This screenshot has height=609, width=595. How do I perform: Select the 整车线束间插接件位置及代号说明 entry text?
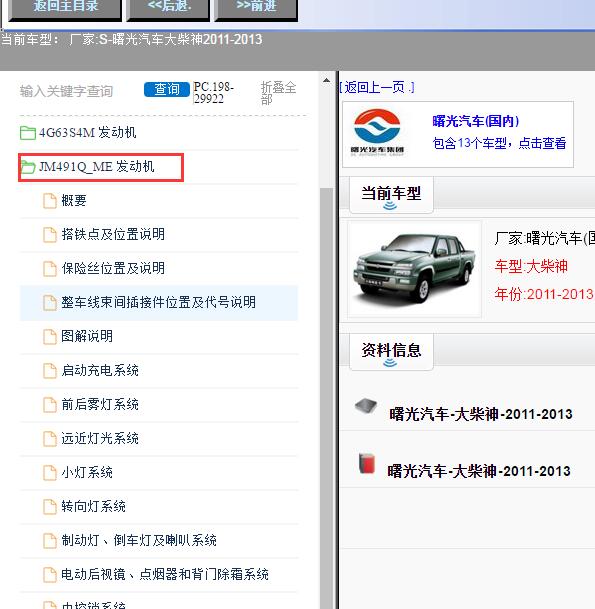[158, 303]
